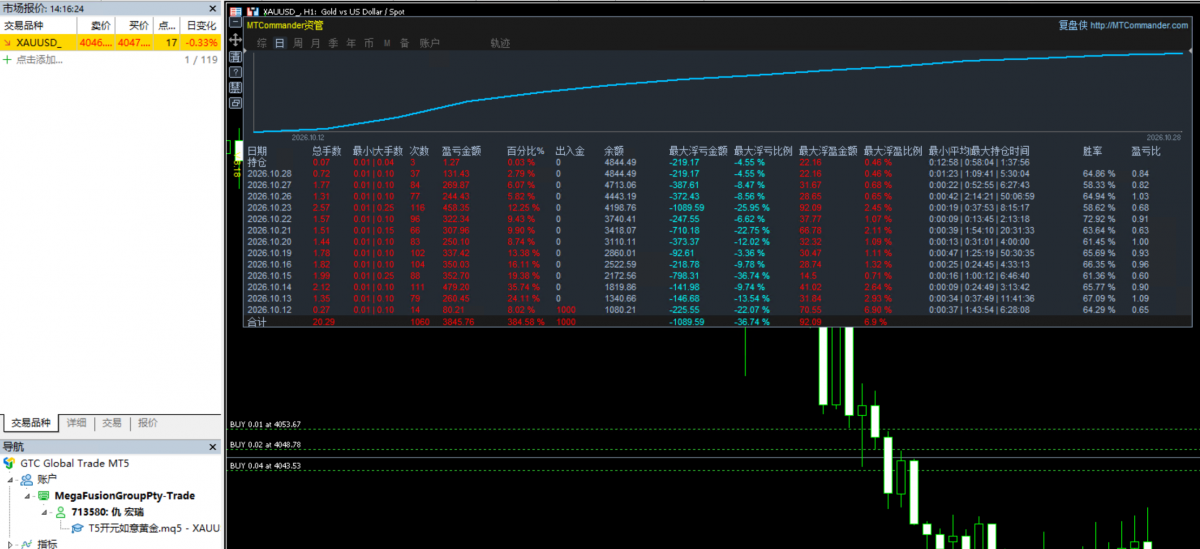Click the 盈亏金额 profit amount column header
Viewport: 1200px width, 549px height.
461,151
